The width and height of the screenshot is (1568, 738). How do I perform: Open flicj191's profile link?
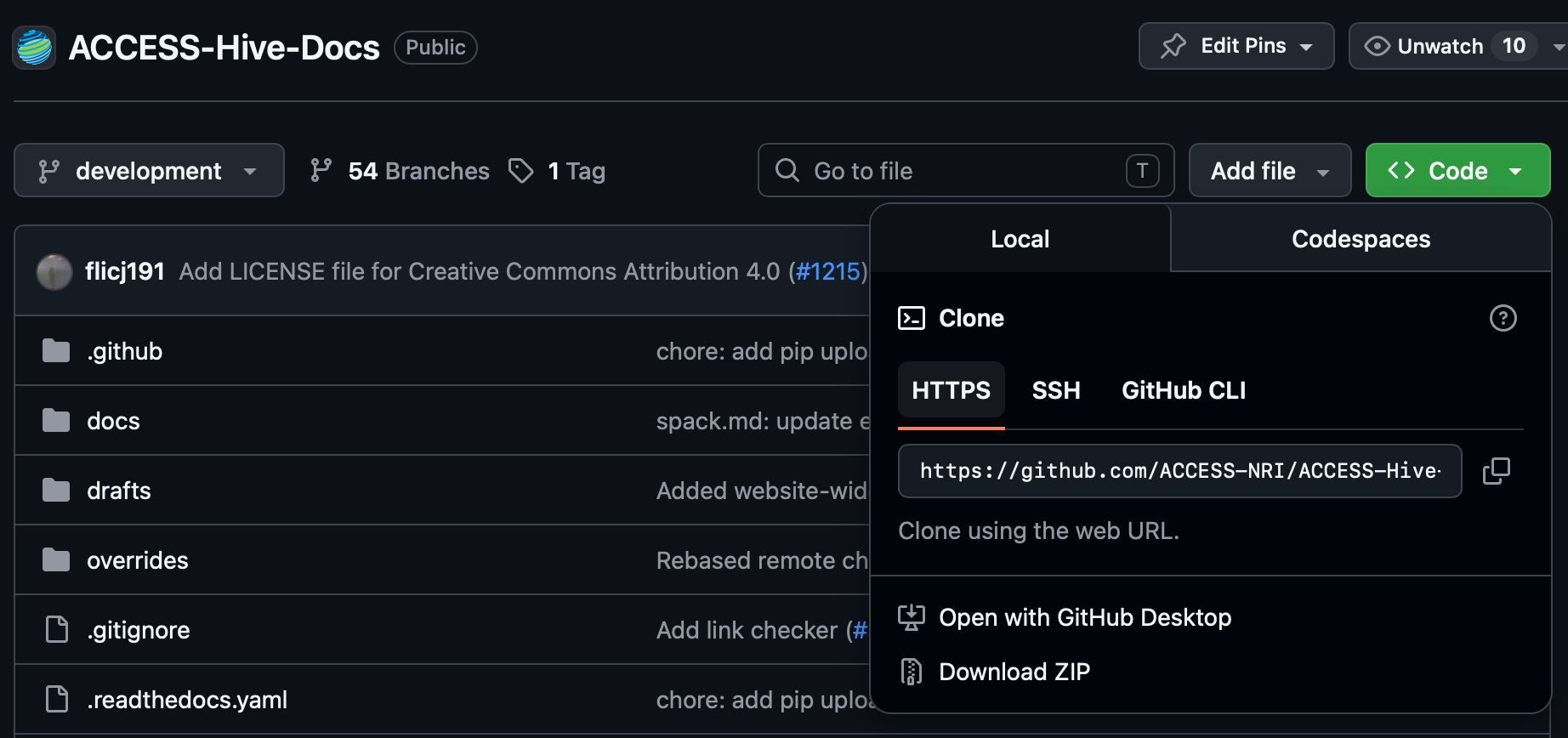point(125,271)
